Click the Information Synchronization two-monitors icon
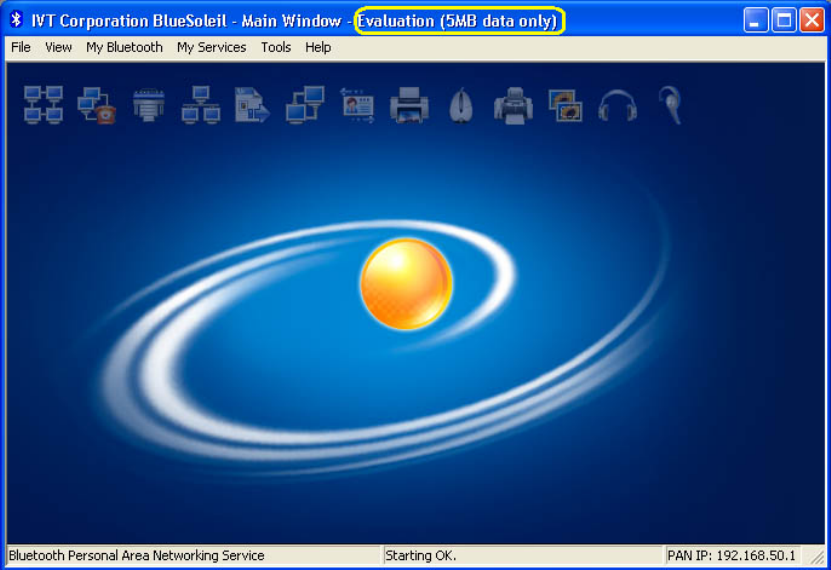Viewport: 831px width, 570px height. point(305,105)
